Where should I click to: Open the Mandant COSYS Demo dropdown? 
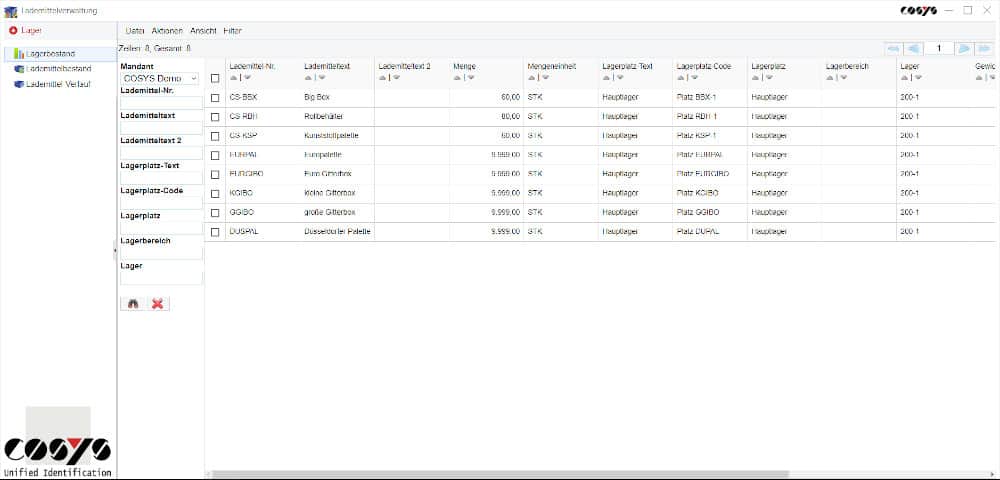(159, 78)
